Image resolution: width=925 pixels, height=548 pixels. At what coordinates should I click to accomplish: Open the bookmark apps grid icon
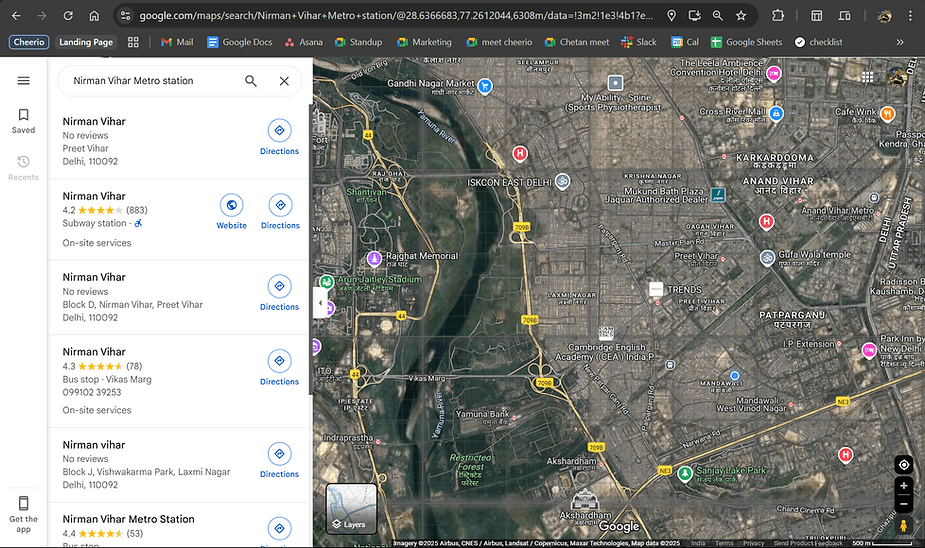(x=133, y=42)
